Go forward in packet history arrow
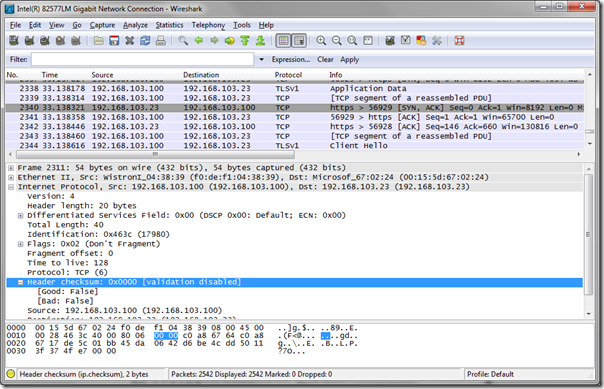The width and height of the screenshot is (604, 389). point(214,40)
